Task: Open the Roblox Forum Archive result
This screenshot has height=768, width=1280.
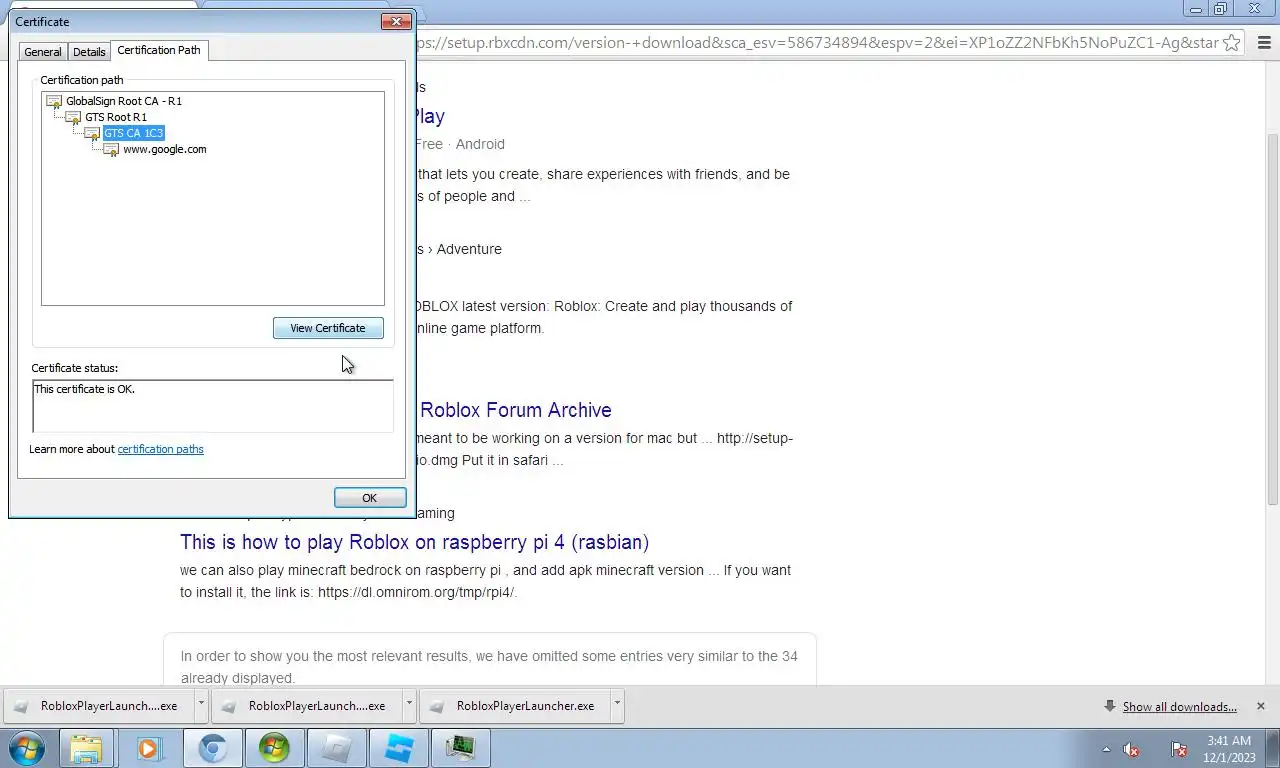Action: point(516,410)
